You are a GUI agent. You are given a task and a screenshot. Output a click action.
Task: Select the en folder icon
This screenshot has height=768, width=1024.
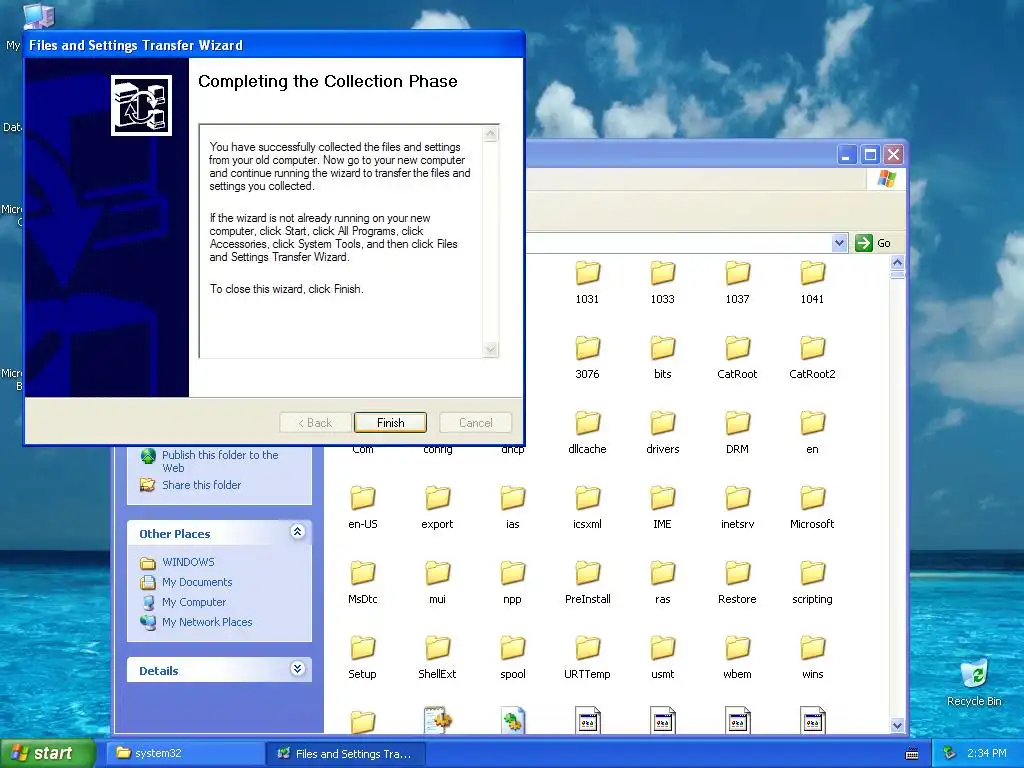(x=812, y=423)
